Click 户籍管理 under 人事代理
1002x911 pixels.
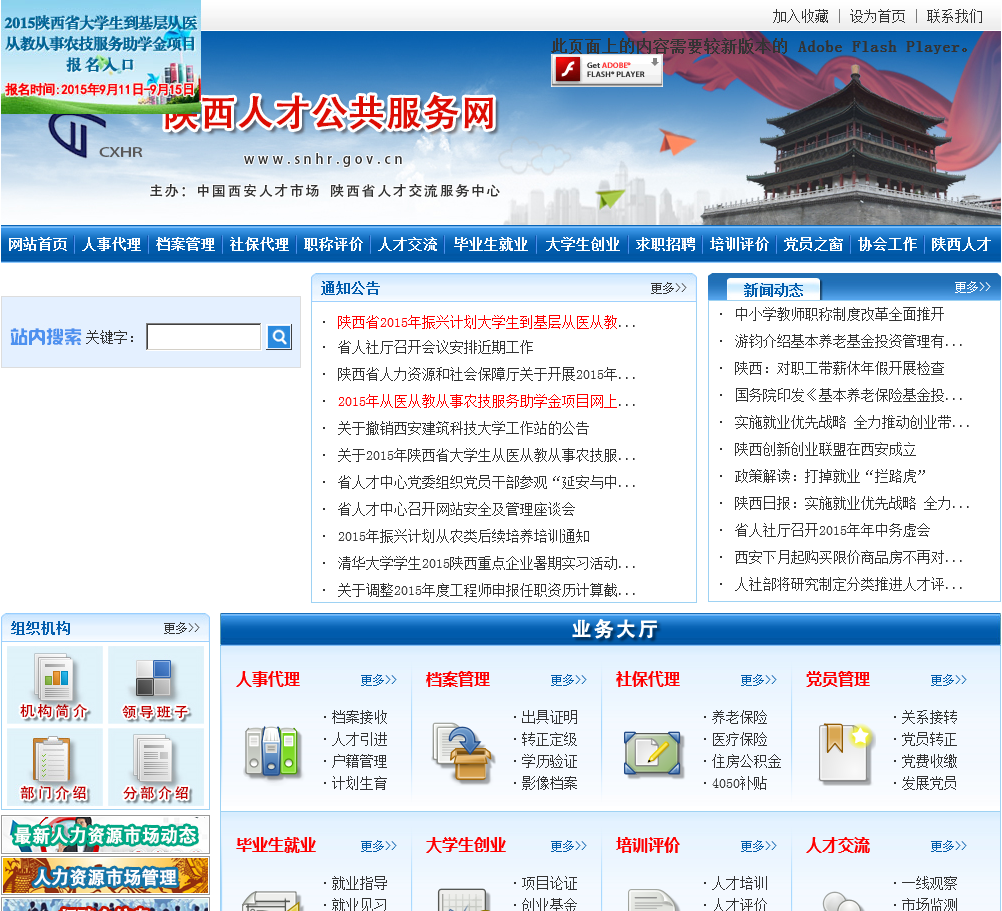[x=359, y=762]
